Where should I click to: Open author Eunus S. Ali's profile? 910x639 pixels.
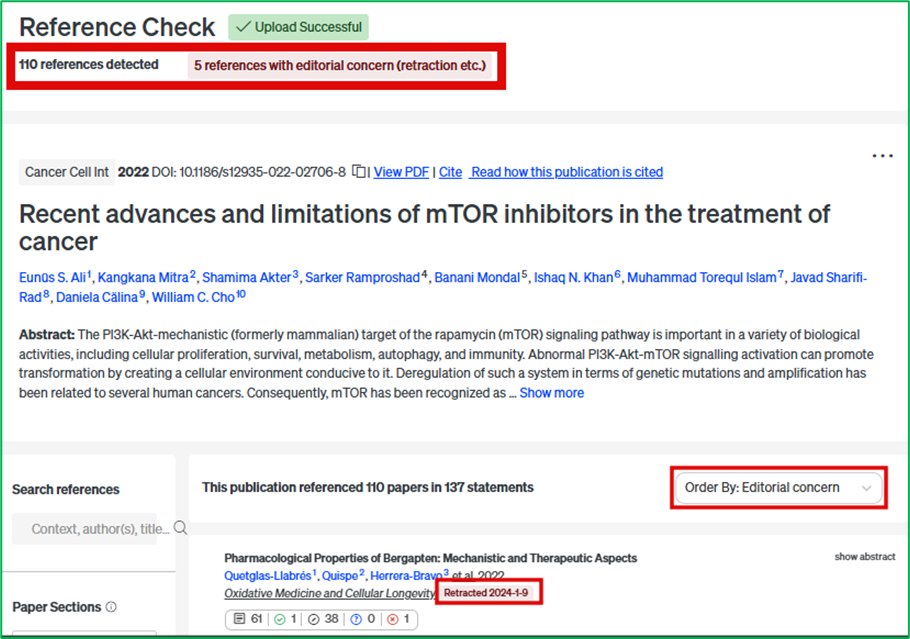(52, 277)
